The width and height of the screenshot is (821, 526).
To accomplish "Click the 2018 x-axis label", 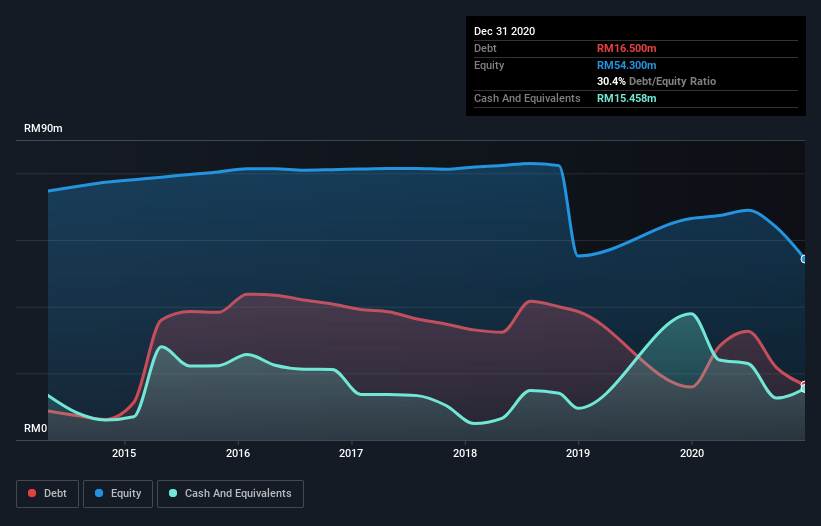I will pyautogui.click(x=465, y=453).
